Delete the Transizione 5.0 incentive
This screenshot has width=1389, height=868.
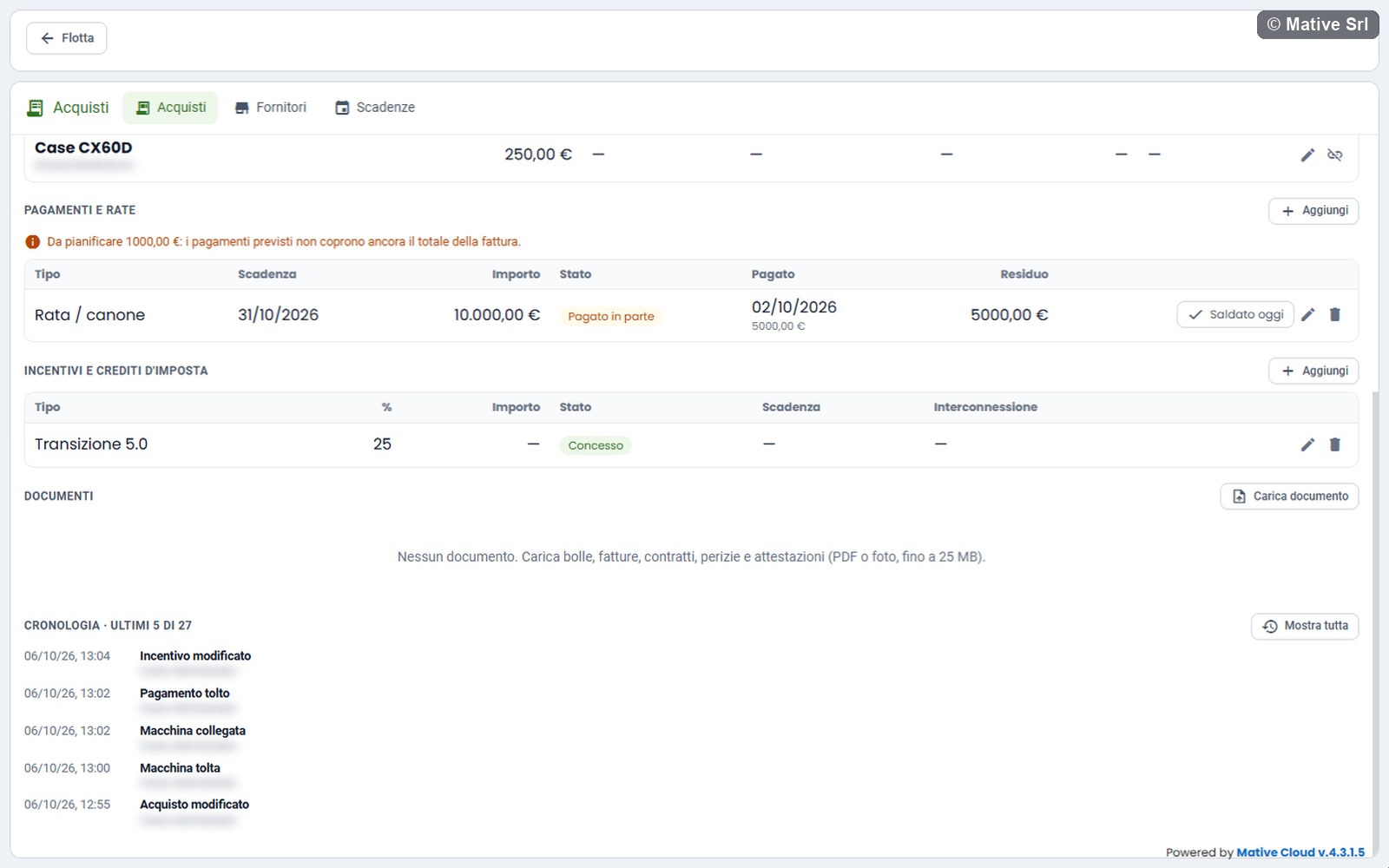coord(1335,444)
